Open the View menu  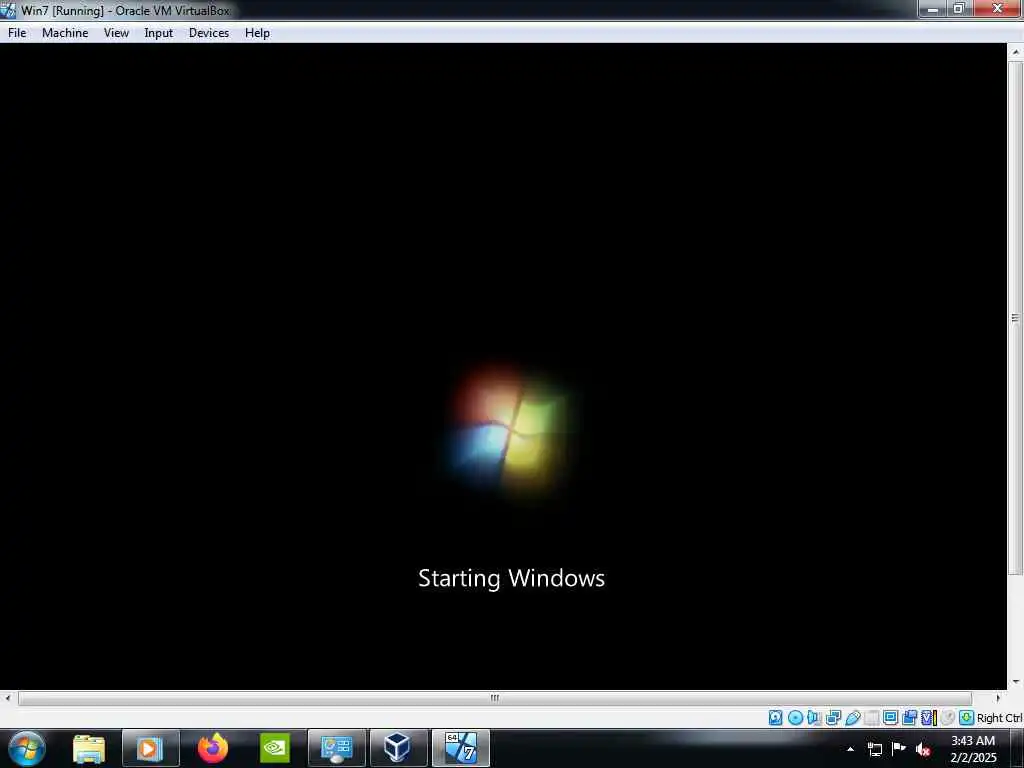pos(116,33)
